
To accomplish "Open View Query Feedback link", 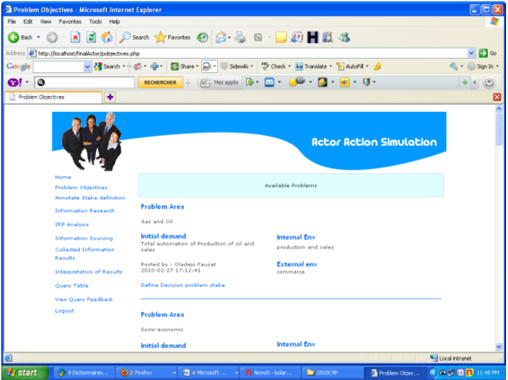I will tap(84, 299).
